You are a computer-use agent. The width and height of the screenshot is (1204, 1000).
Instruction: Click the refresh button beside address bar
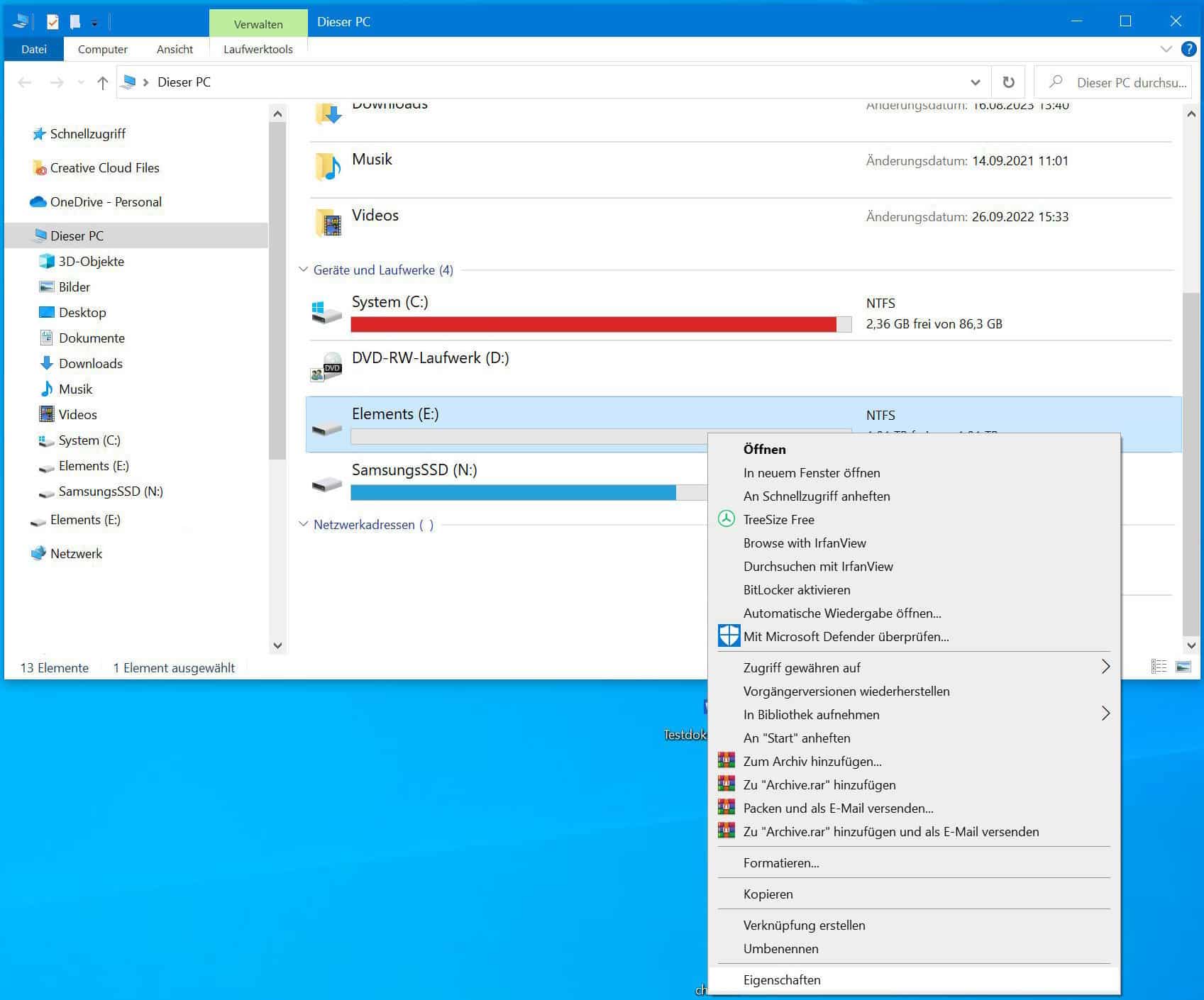(x=1007, y=82)
